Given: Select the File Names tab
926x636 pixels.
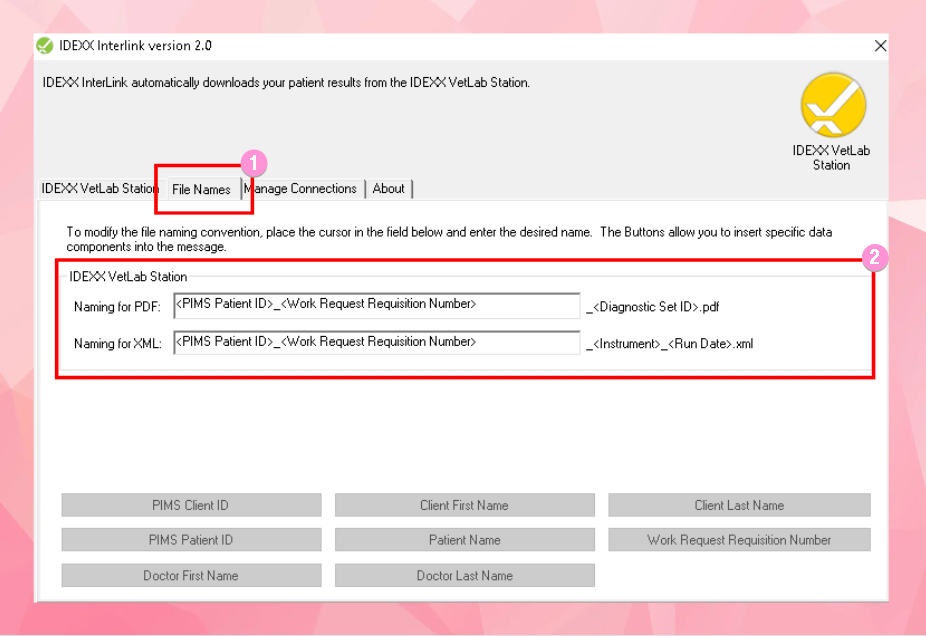Looking at the screenshot, I should [201, 189].
